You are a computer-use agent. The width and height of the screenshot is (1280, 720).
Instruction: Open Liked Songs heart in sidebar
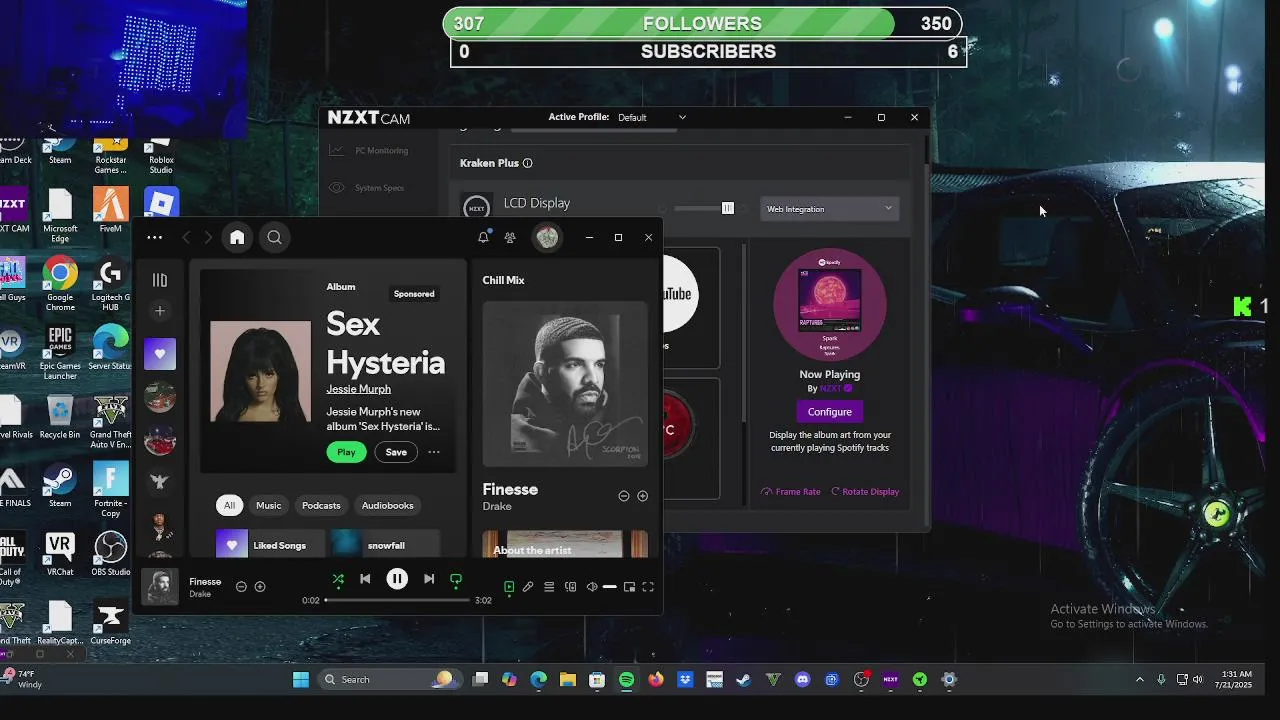[159, 353]
